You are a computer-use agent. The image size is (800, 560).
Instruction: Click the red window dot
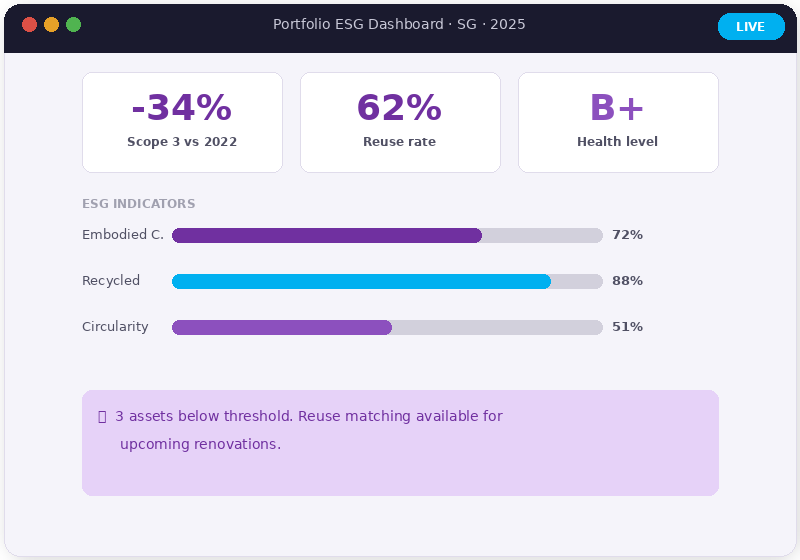29,25
